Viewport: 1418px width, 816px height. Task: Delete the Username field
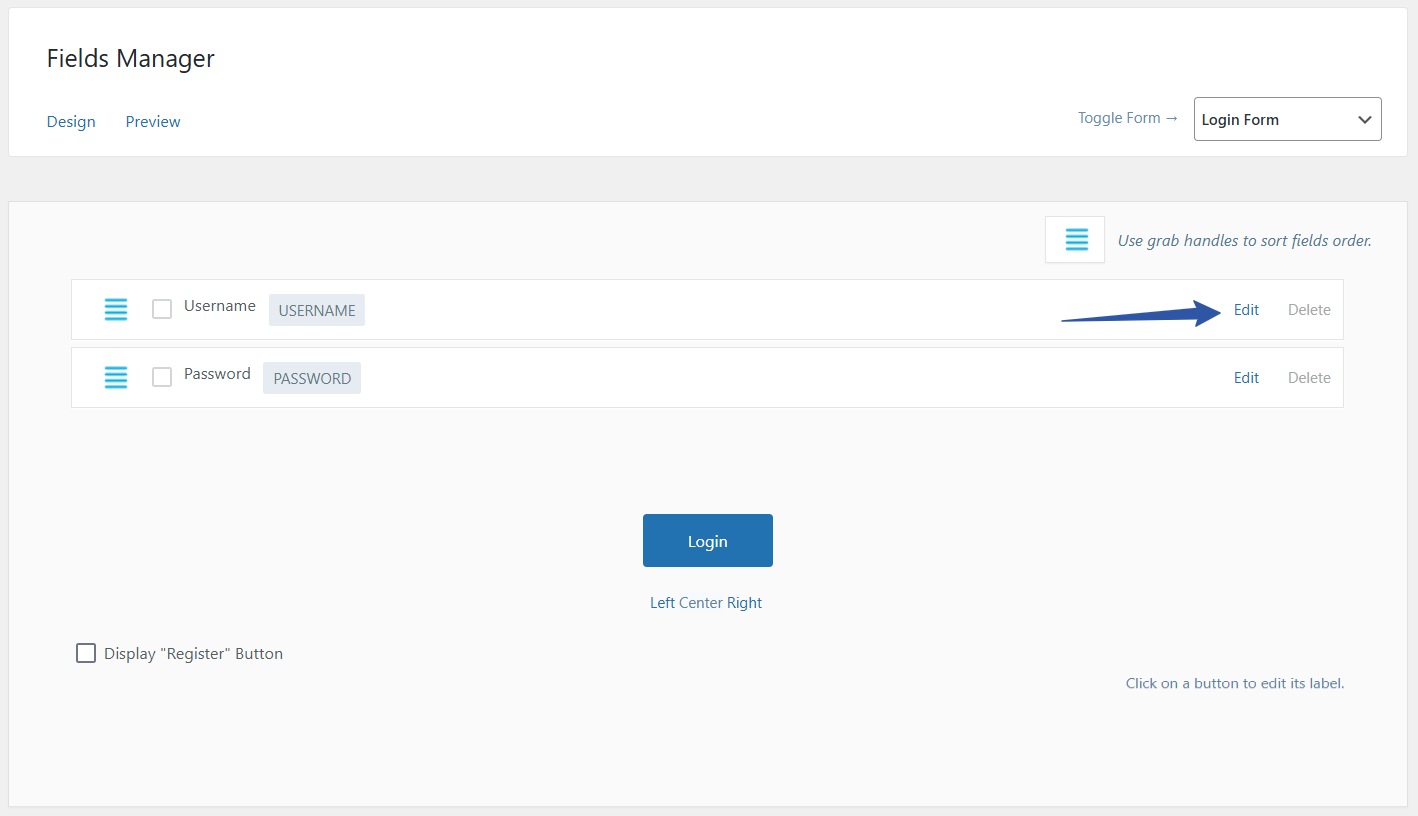pos(1309,310)
